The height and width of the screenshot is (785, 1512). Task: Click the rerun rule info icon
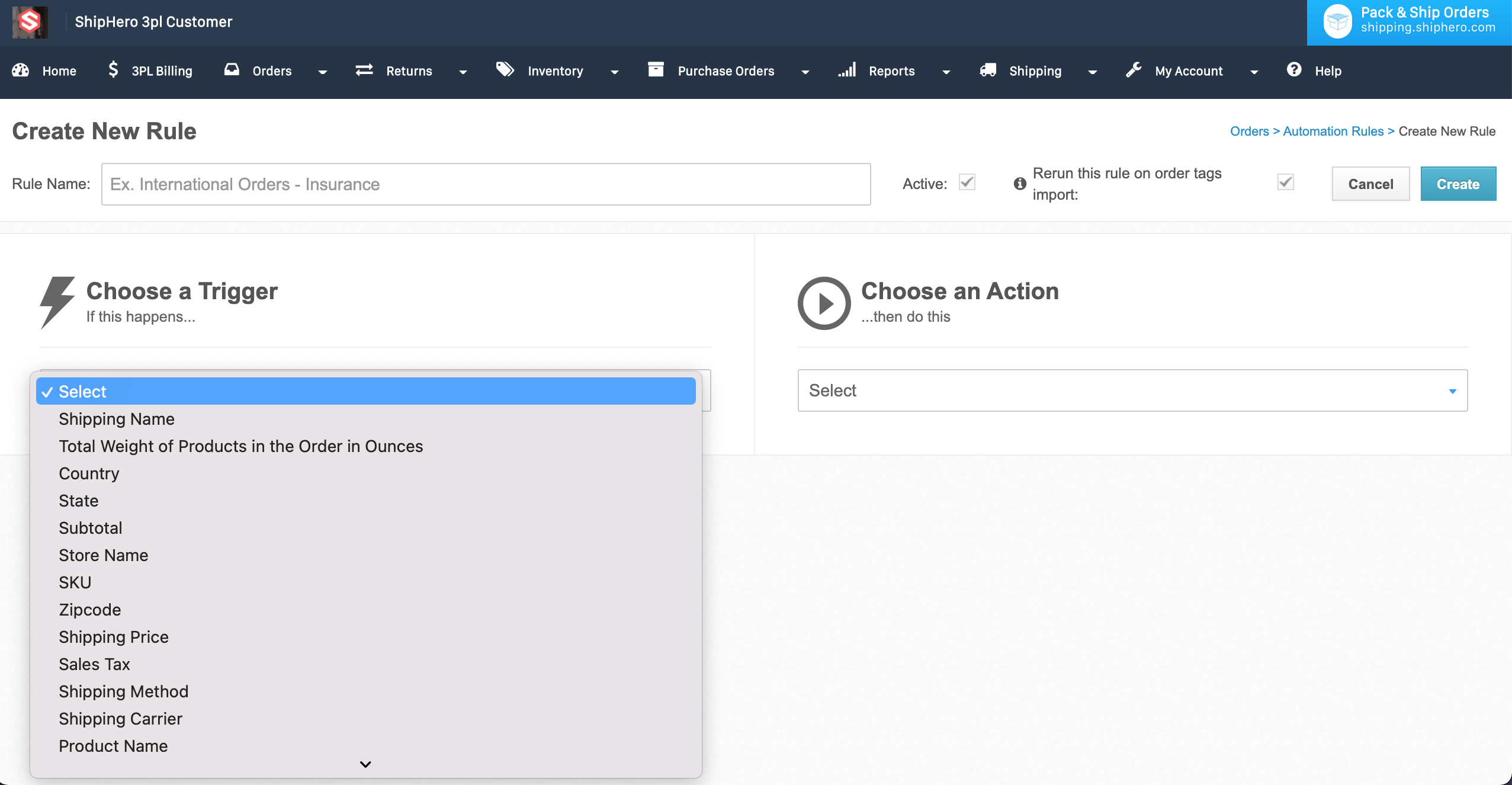(x=1020, y=184)
